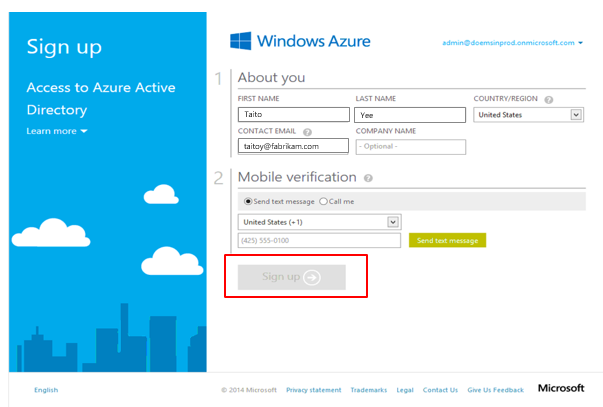The width and height of the screenshot is (603, 407).
Task: Click the About you heading
Action: 271,78
